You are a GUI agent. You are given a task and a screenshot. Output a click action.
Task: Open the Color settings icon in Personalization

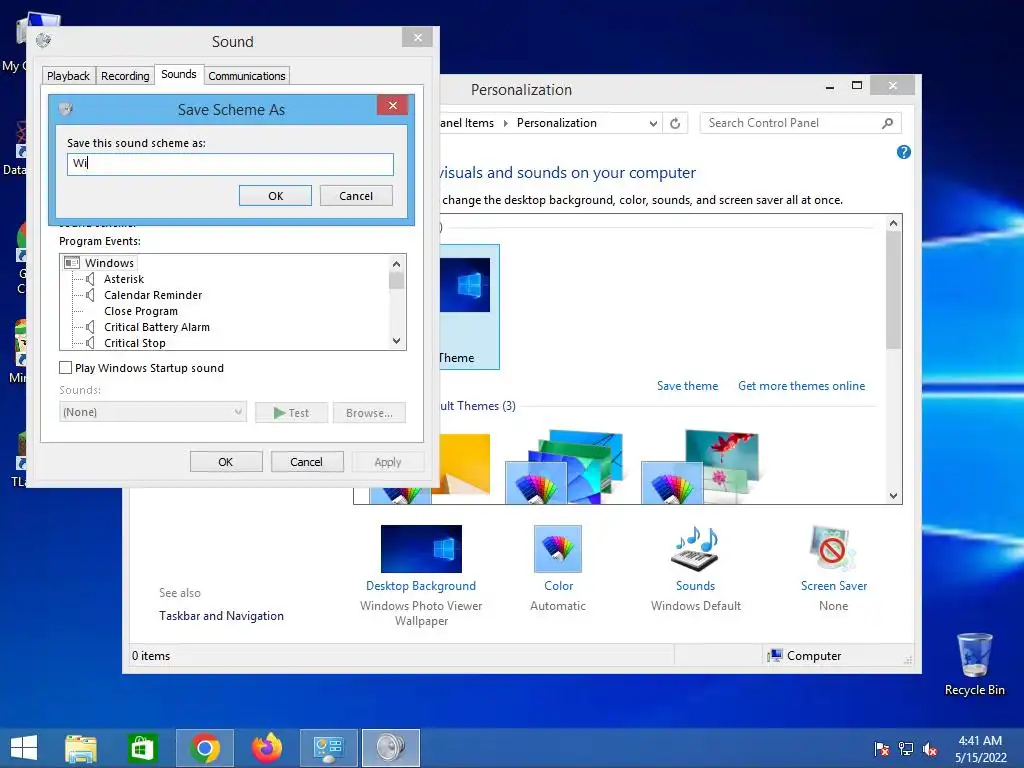(558, 549)
